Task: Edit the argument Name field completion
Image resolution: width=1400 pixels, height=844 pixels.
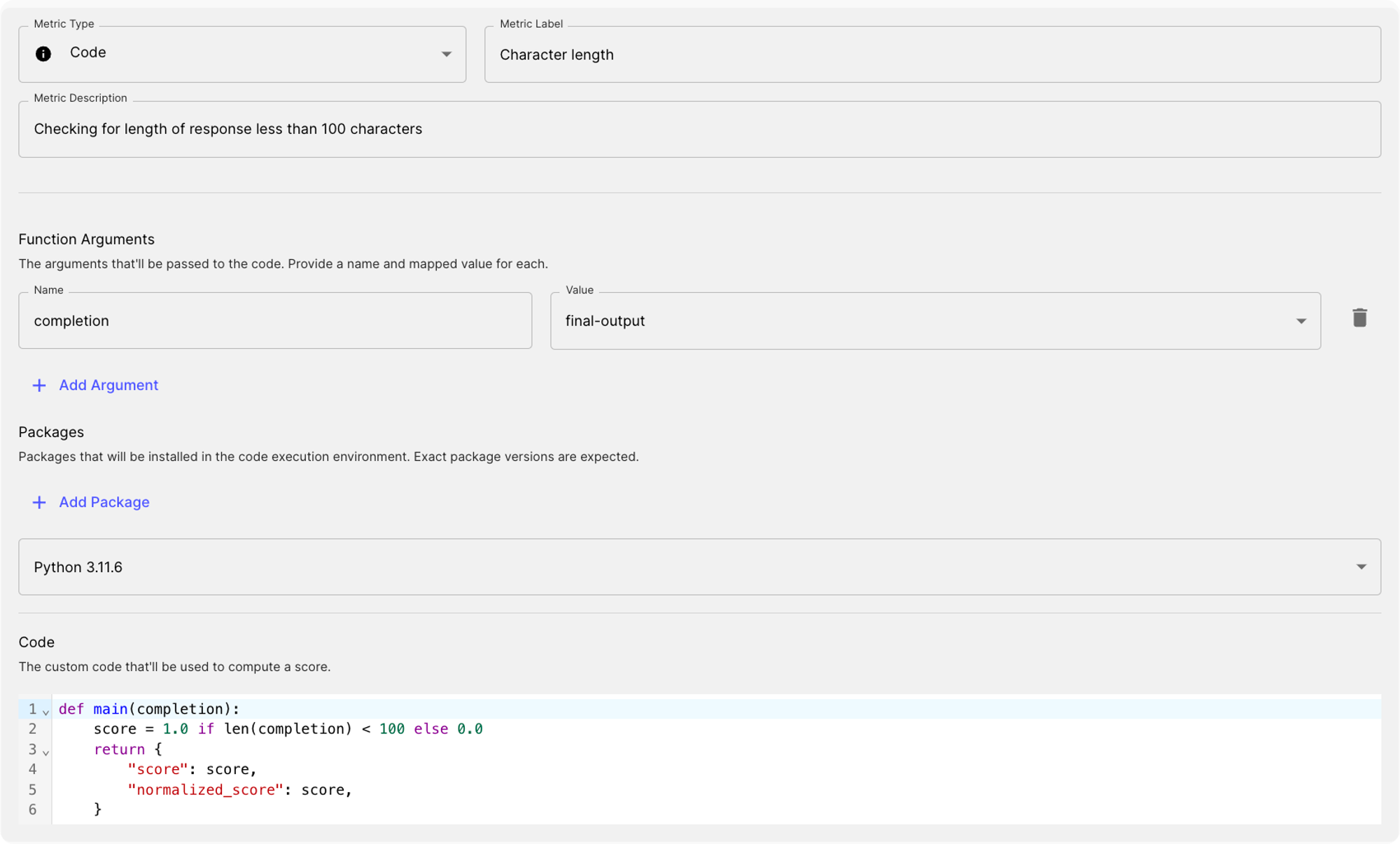Action: (x=274, y=321)
